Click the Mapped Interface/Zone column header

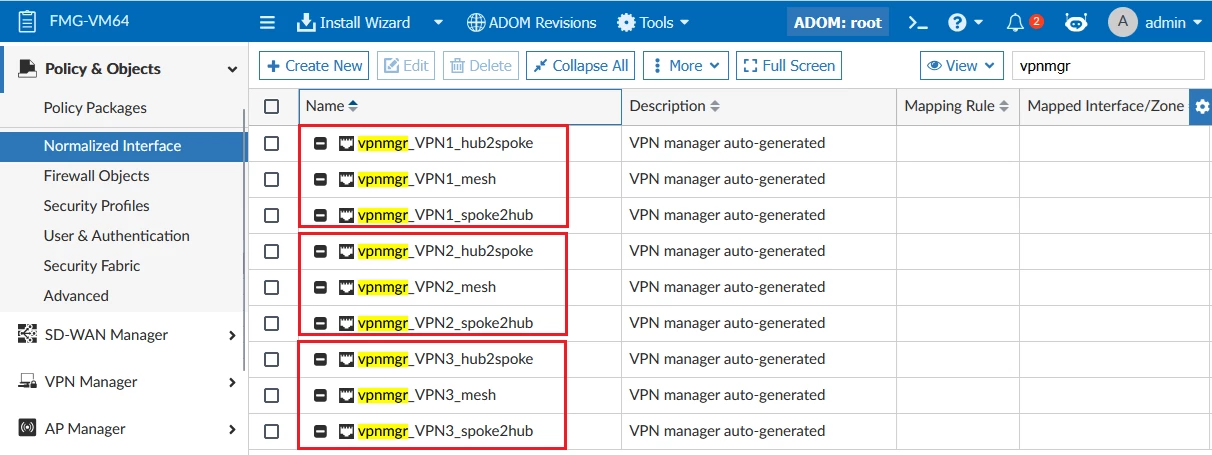(x=1105, y=106)
